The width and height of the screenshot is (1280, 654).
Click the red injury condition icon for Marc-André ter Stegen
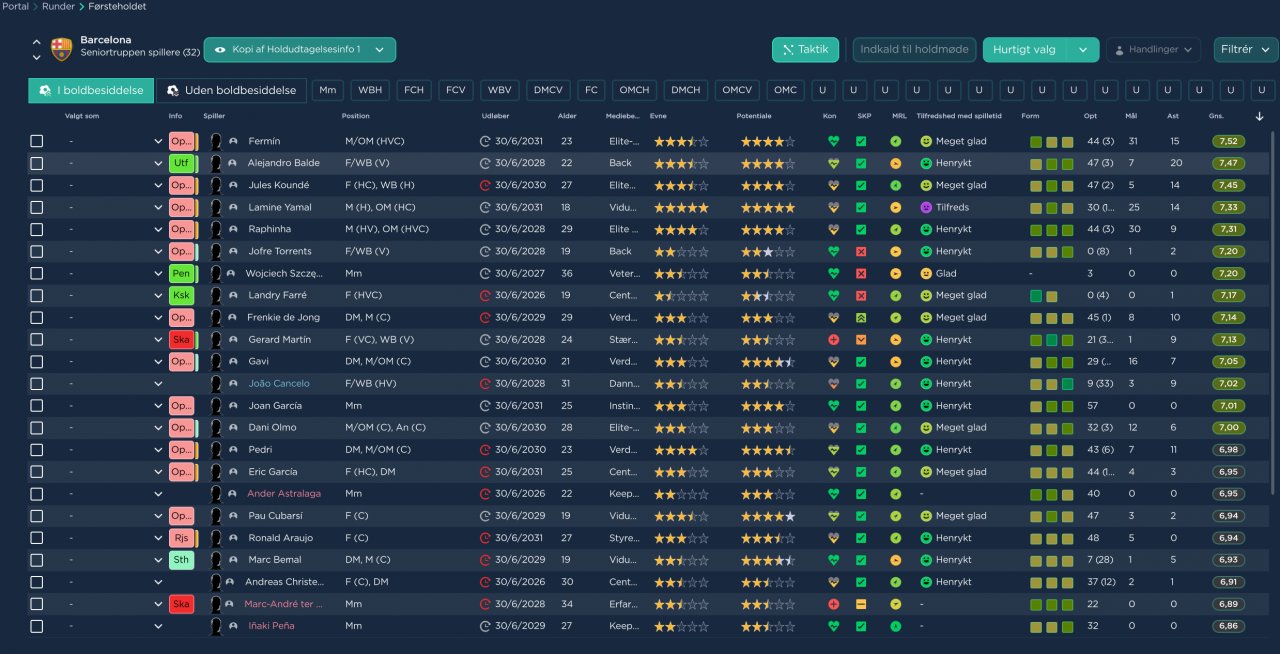pyautogui.click(x=833, y=604)
